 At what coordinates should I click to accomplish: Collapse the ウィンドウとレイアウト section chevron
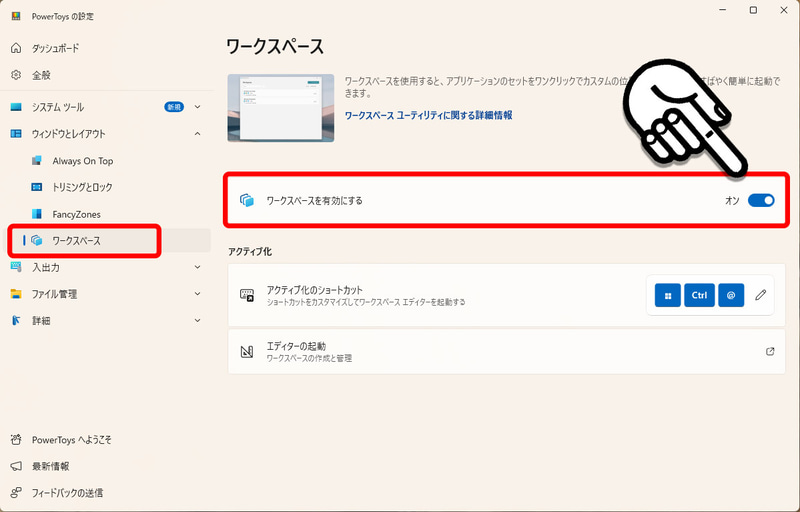[x=197, y=134]
